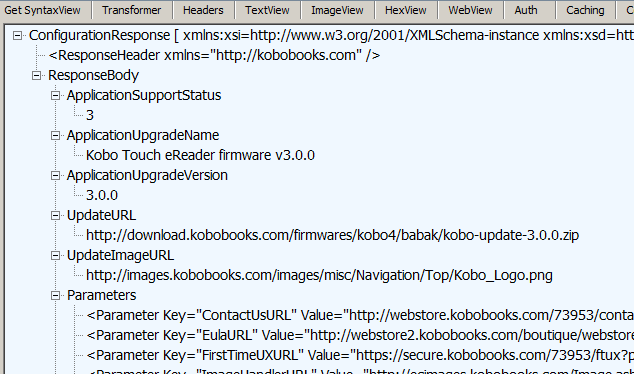Select the ApplicationUpgradeName label
The height and width of the screenshot is (374, 634).
pos(143,135)
